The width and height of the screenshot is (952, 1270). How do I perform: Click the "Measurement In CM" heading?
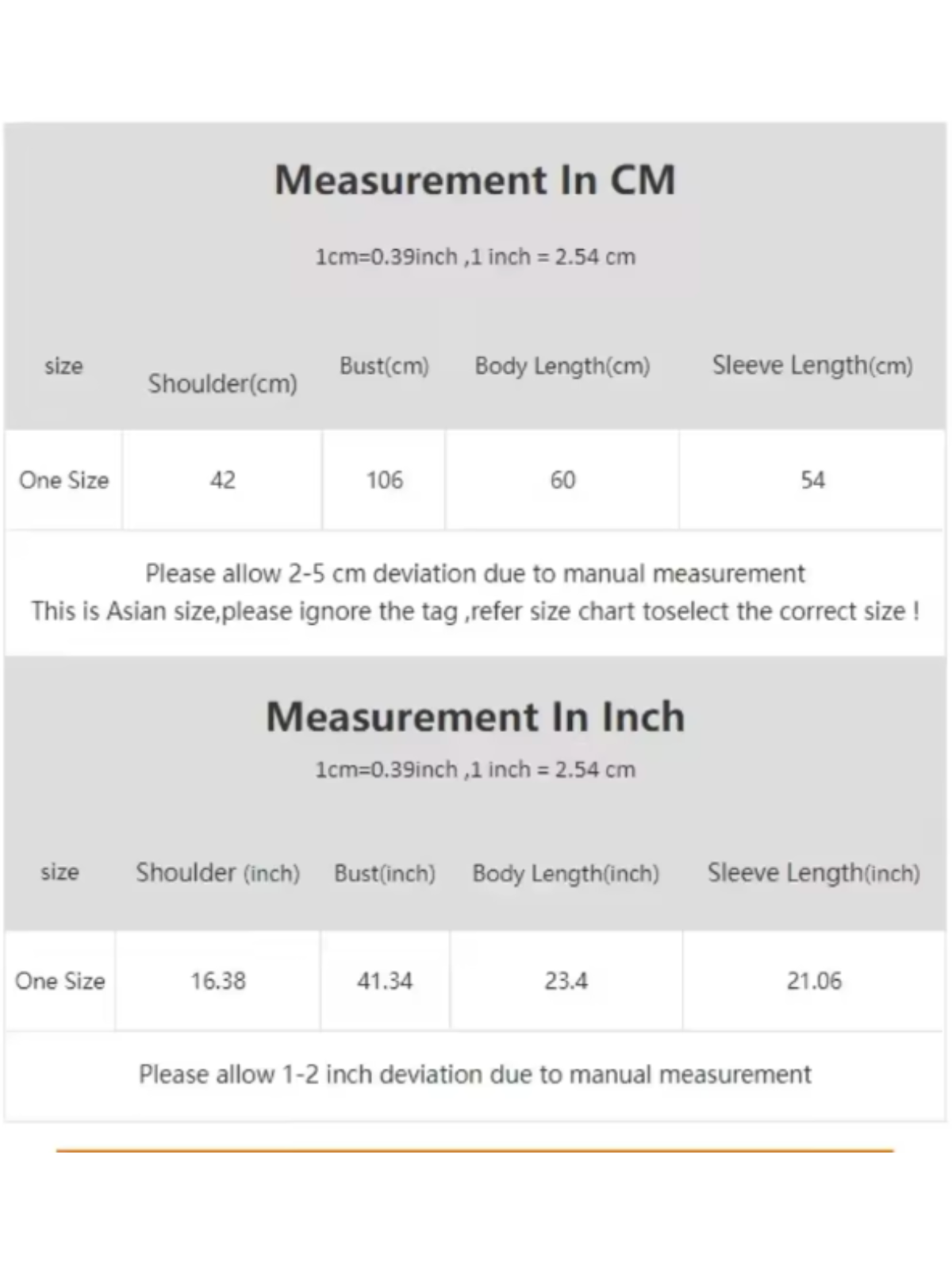pos(474,180)
